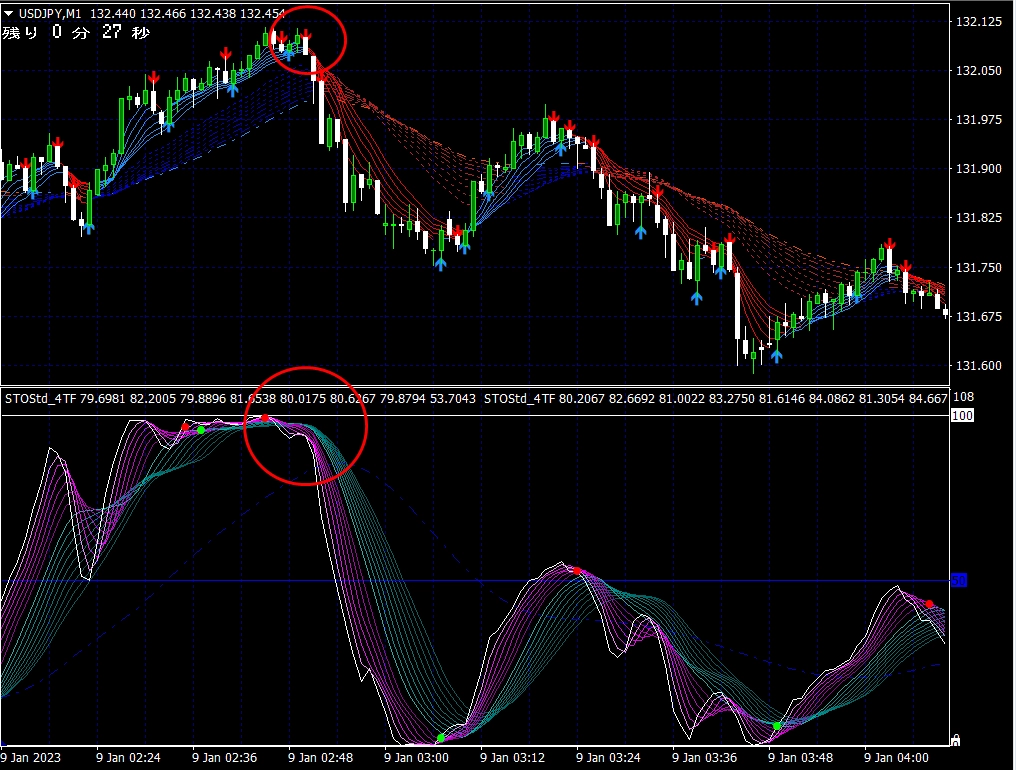
Task: Click the blue 50 level marker on the oscillator scale
Action: tap(958, 580)
